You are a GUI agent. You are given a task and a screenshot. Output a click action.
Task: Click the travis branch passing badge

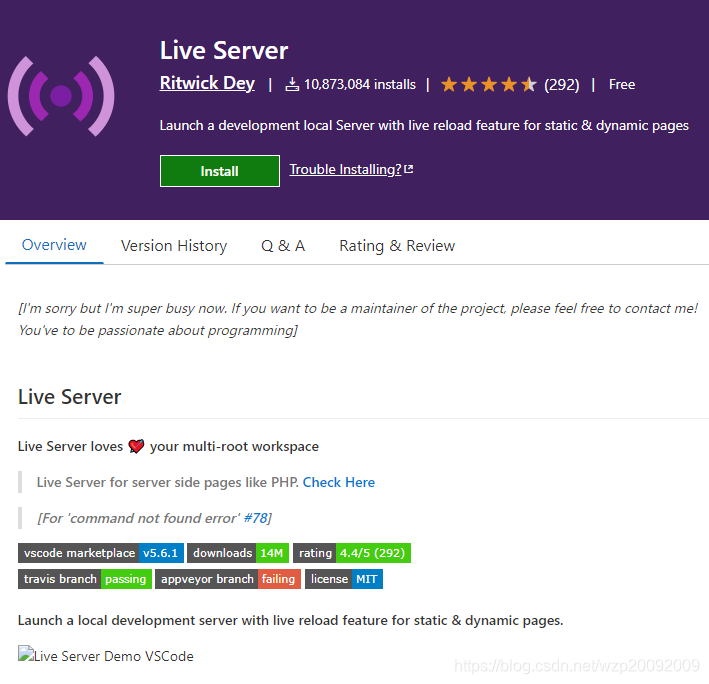[85, 579]
